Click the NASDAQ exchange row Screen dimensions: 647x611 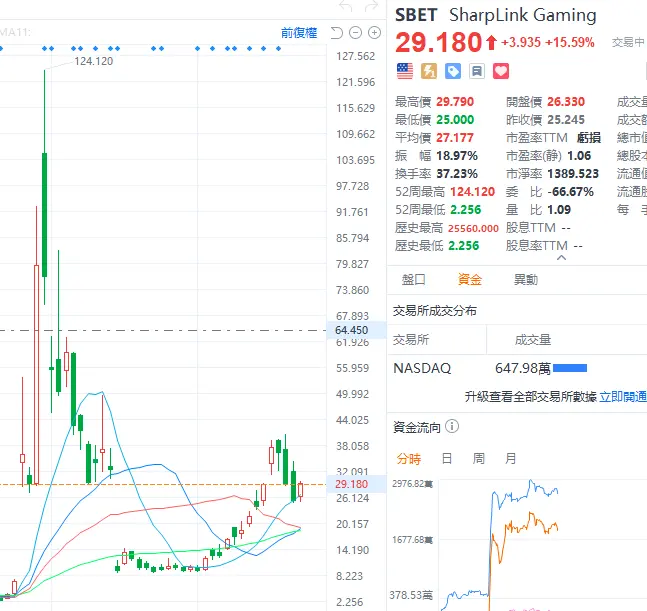pyautogui.click(x=517, y=368)
